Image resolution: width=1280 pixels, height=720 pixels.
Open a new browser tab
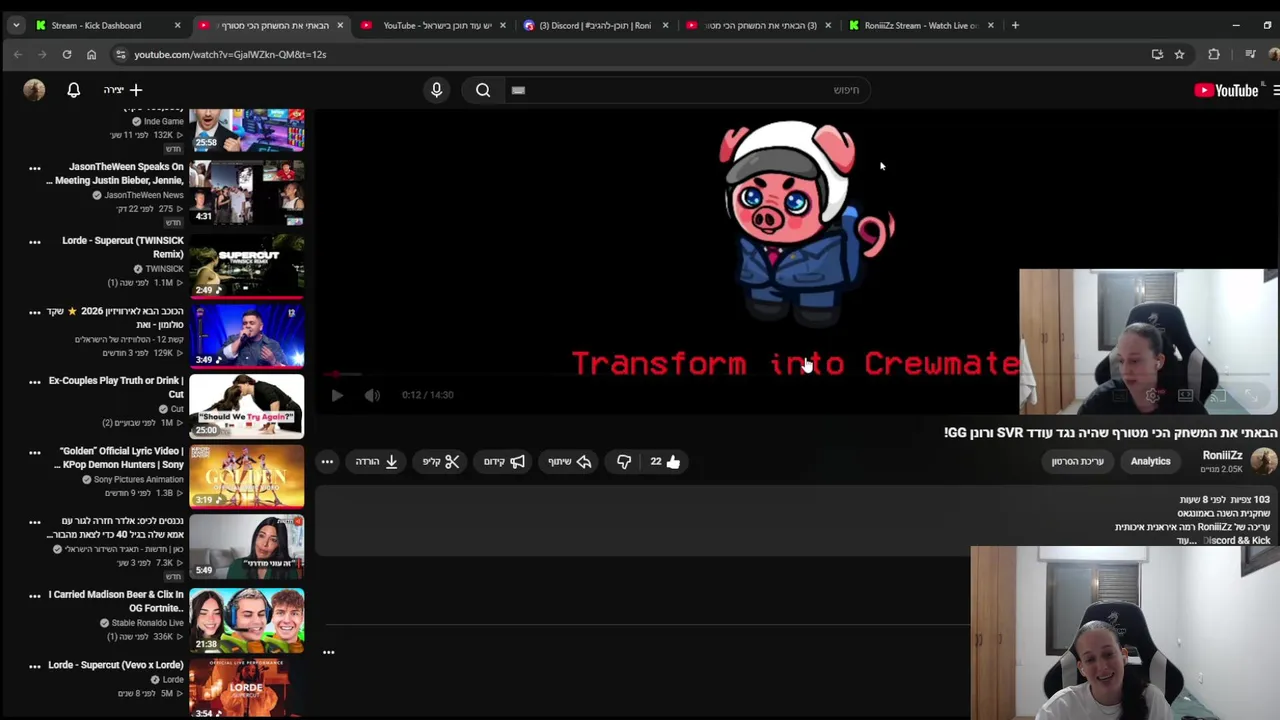coord(1015,25)
